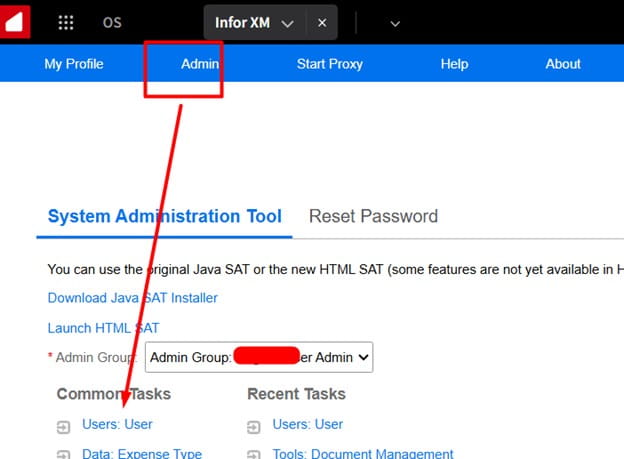Open the My Profile menu
Viewport: 624px width, 459px height.
click(74, 64)
